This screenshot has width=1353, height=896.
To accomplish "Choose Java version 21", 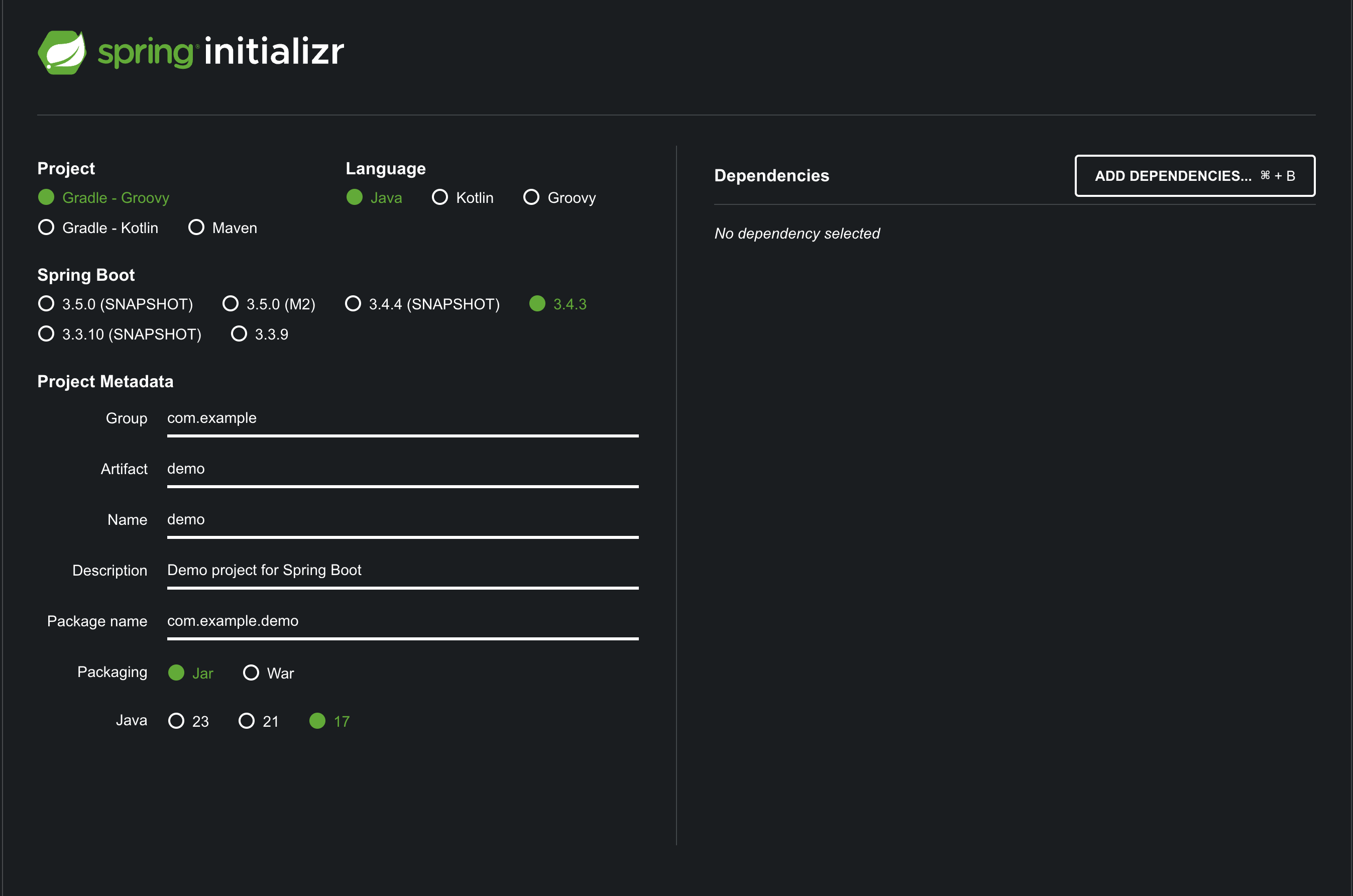I will pyautogui.click(x=247, y=721).
